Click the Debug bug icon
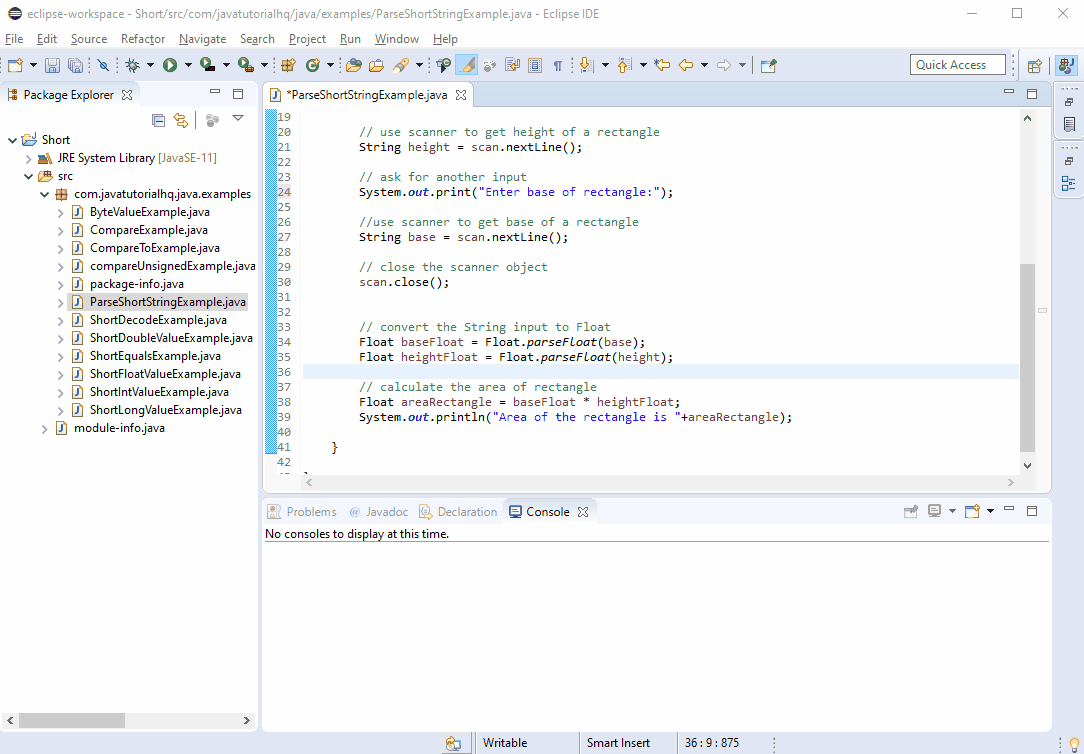This screenshot has height=754, width=1084. pos(133,65)
